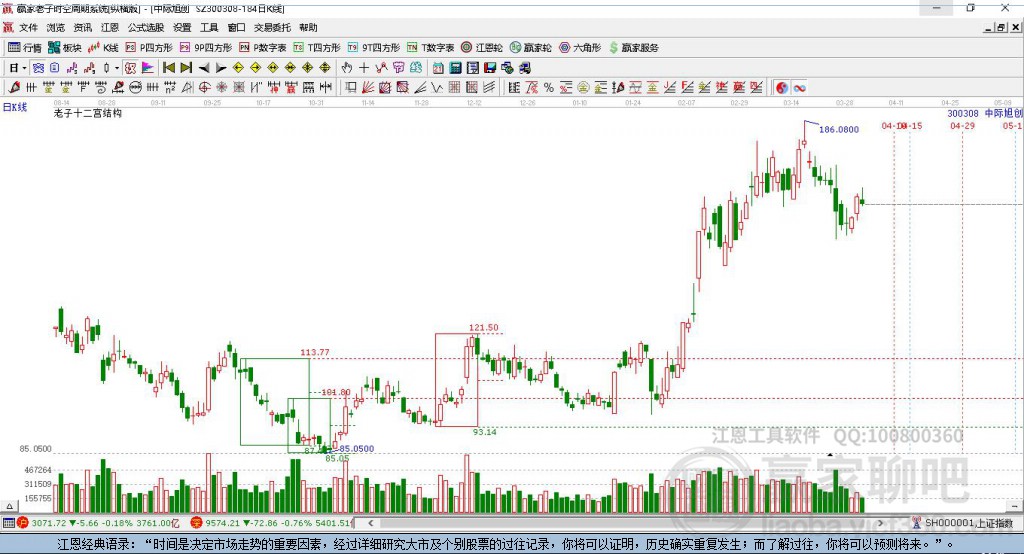Expand the candlestick style dropdown arrow

pyautogui.click(x=117, y=68)
